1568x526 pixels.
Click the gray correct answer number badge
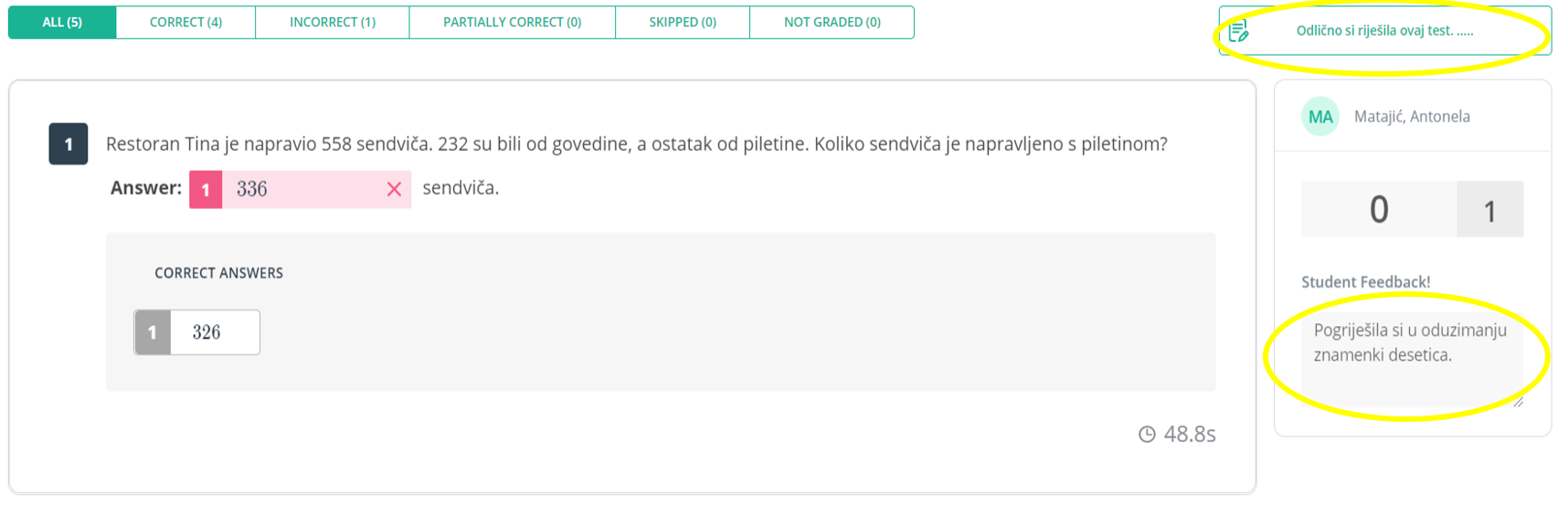click(x=153, y=332)
